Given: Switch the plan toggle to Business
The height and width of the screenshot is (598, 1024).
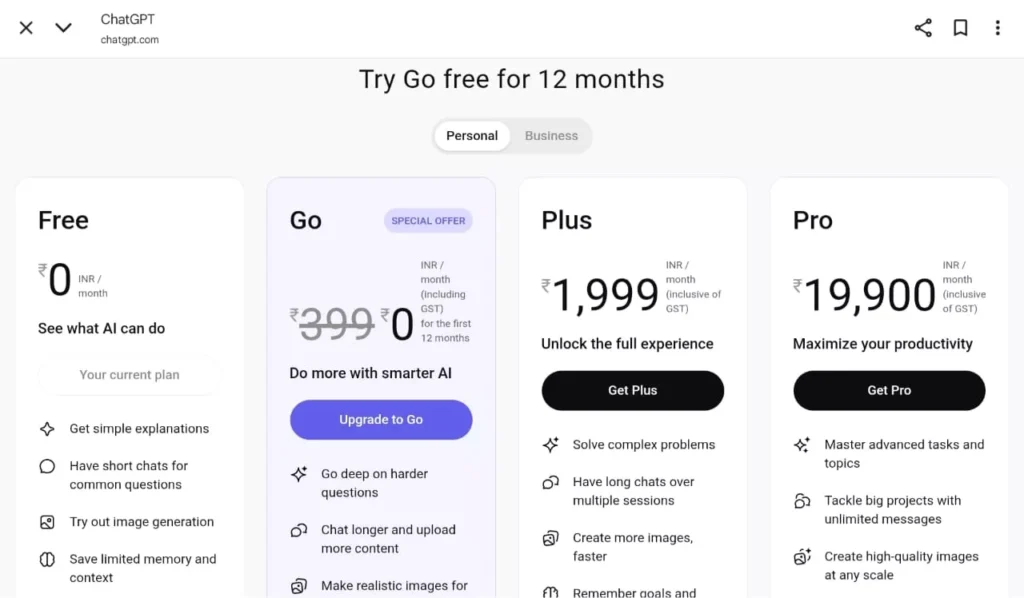Looking at the screenshot, I should tap(551, 135).
